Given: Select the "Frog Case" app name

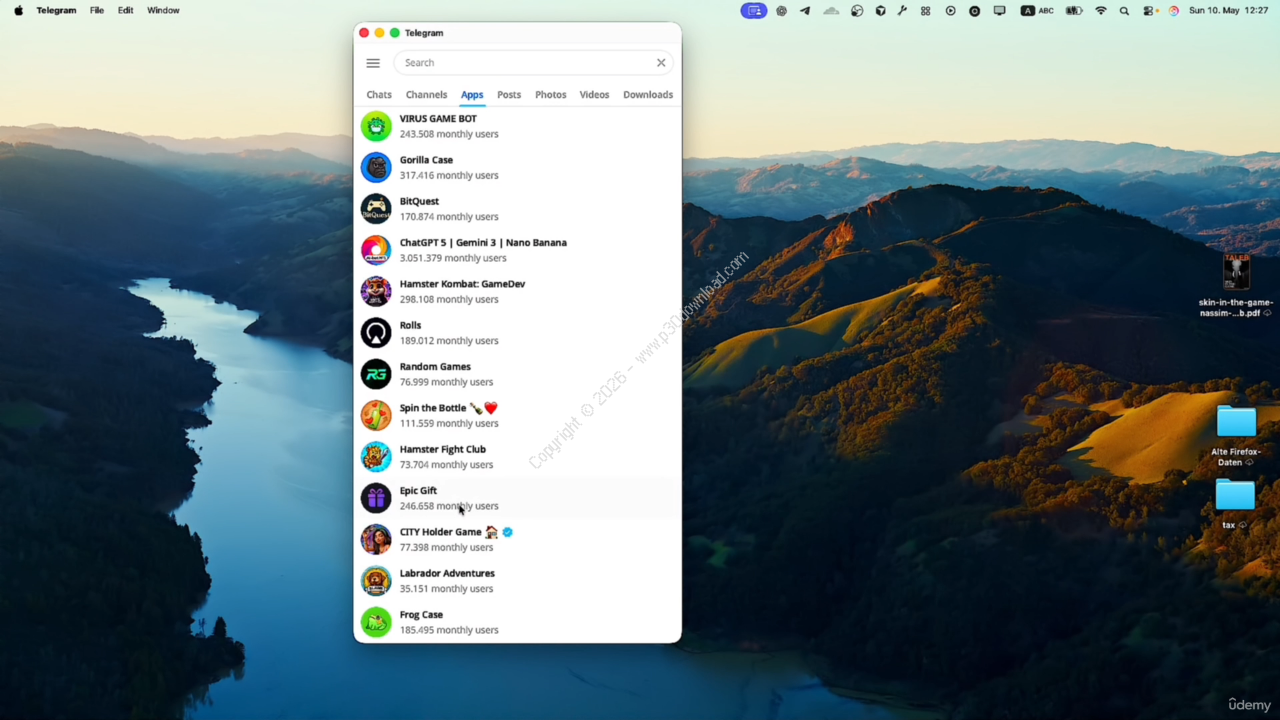Looking at the screenshot, I should [421, 615].
